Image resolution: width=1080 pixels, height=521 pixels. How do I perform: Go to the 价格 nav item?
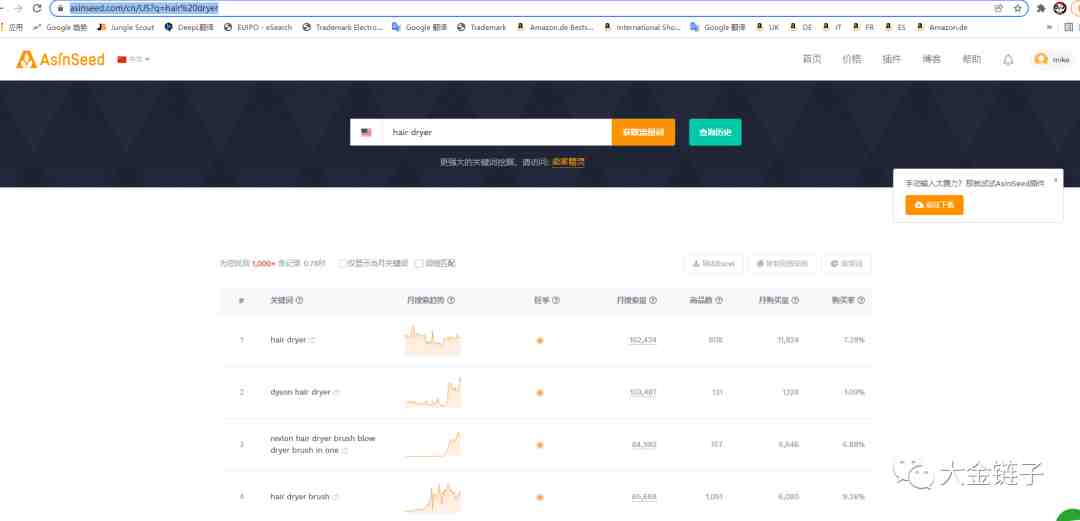coord(851,60)
